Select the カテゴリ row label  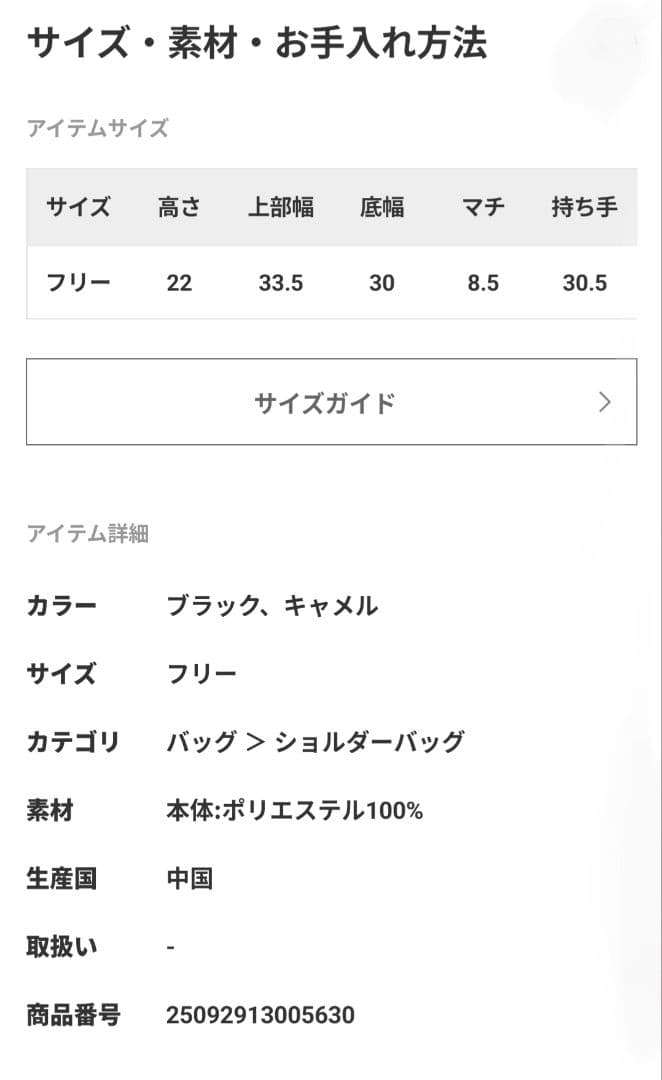(x=73, y=743)
